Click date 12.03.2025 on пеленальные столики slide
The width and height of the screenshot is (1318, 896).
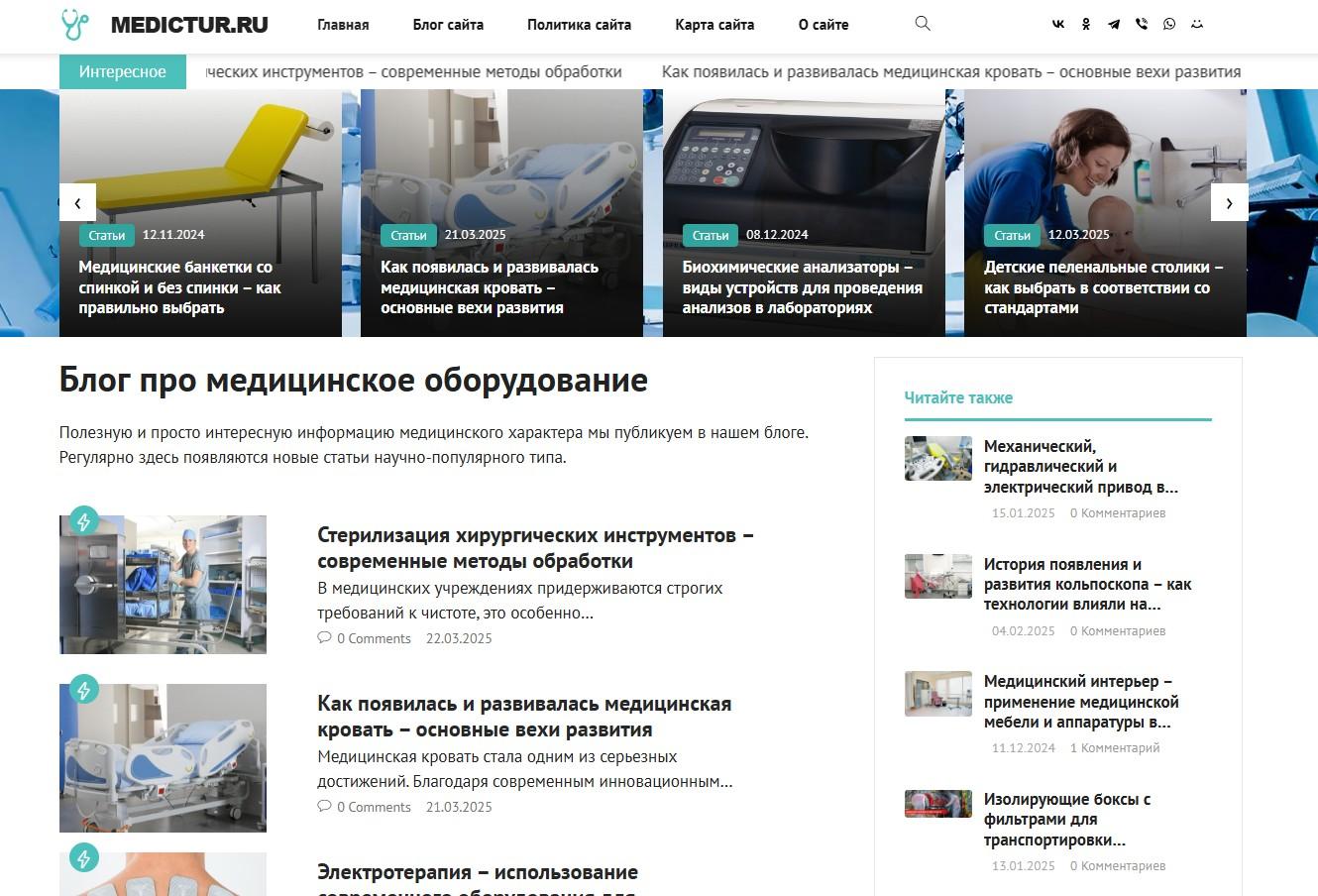pos(1079,235)
